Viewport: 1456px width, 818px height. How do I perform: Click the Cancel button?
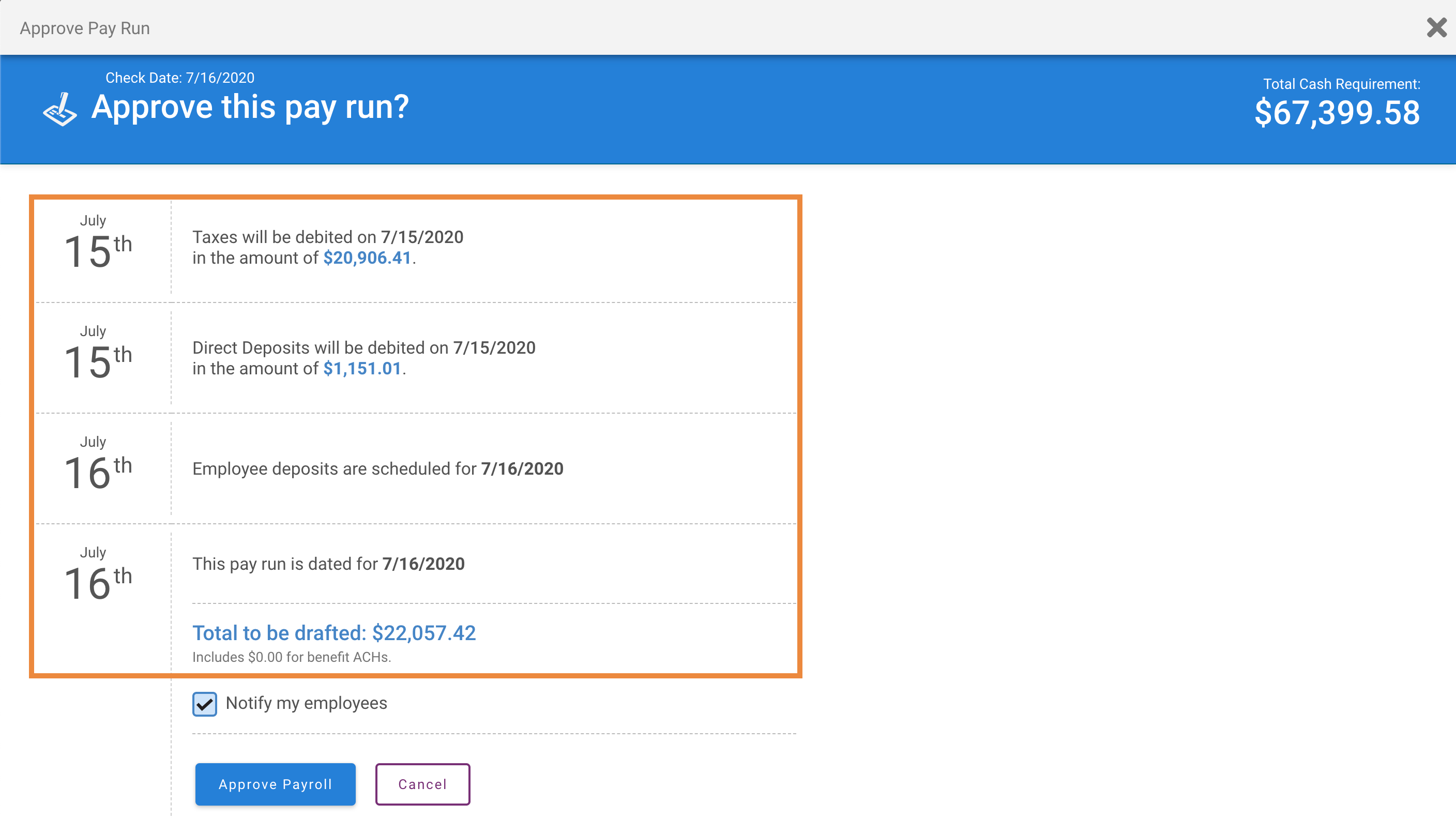[x=422, y=784]
